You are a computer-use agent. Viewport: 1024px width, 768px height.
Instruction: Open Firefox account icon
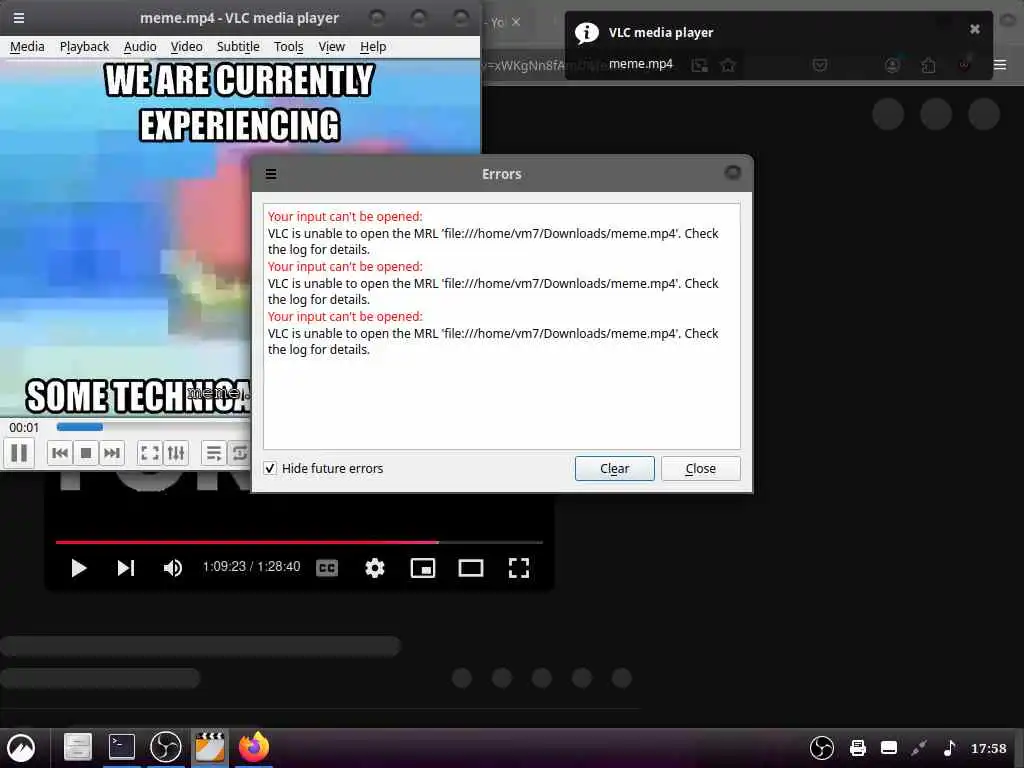tap(892, 65)
